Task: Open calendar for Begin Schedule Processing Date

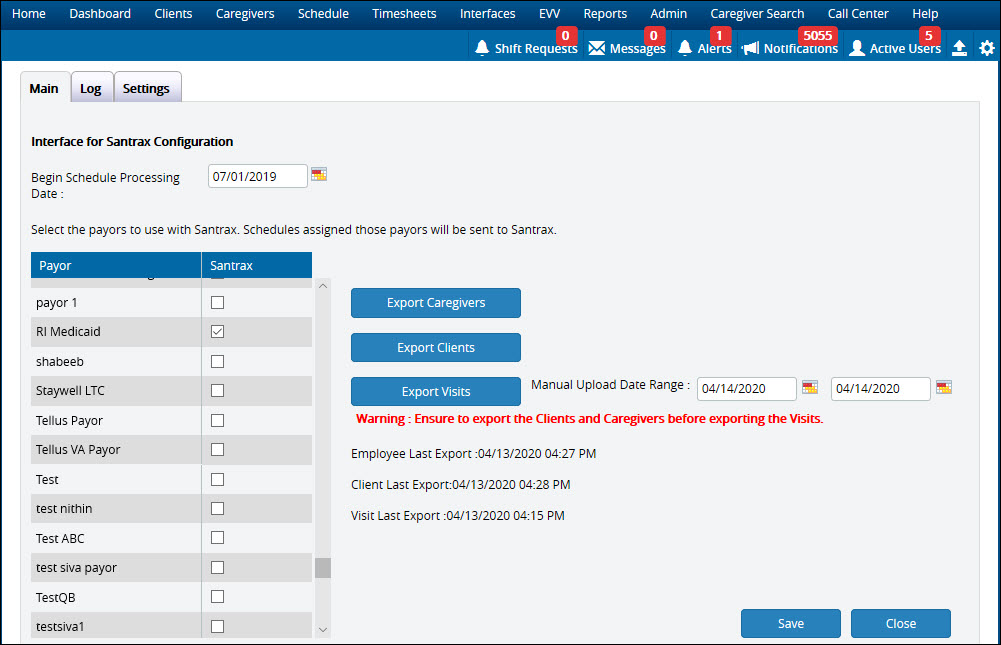Action: 319,174
